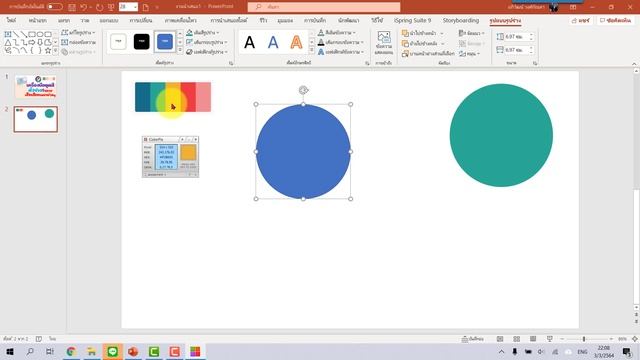The image size is (640, 360).
Task: Apply the blue WordArt letter A style
Action: pos(273,42)
